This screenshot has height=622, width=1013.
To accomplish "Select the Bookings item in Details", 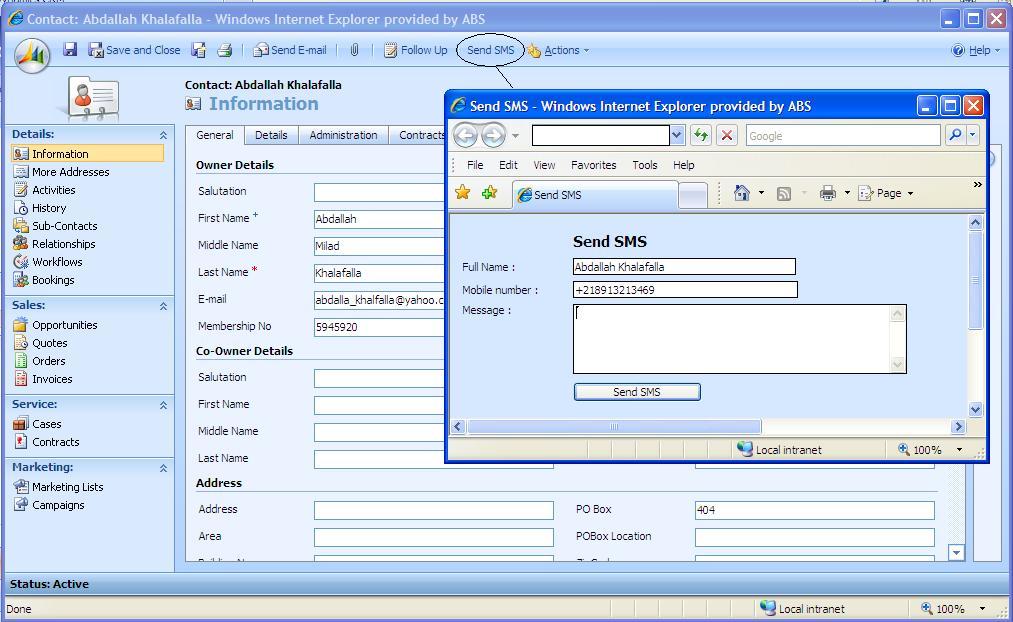I will (x=23, y=280).
